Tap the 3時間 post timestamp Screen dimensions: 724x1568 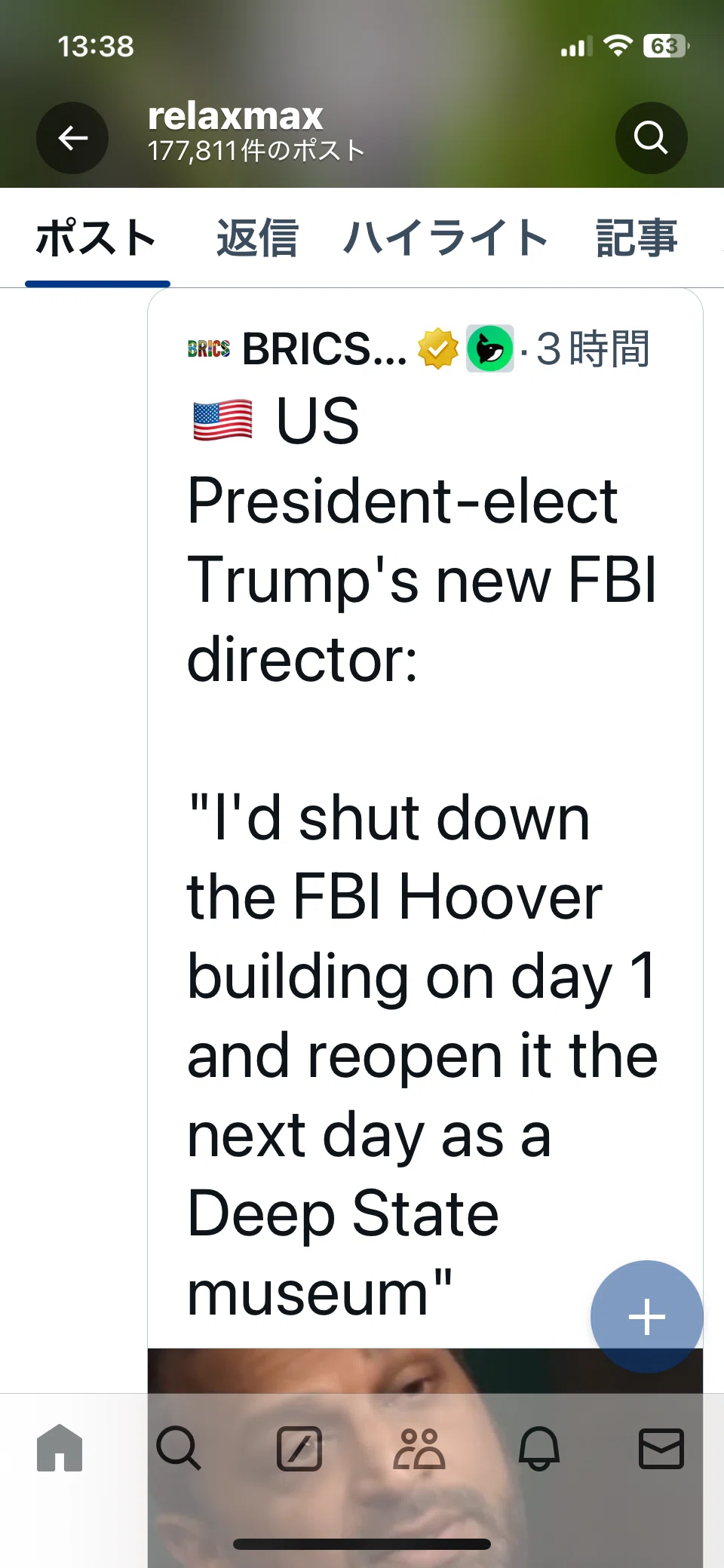pyautogui.click(x=593, y=349)
